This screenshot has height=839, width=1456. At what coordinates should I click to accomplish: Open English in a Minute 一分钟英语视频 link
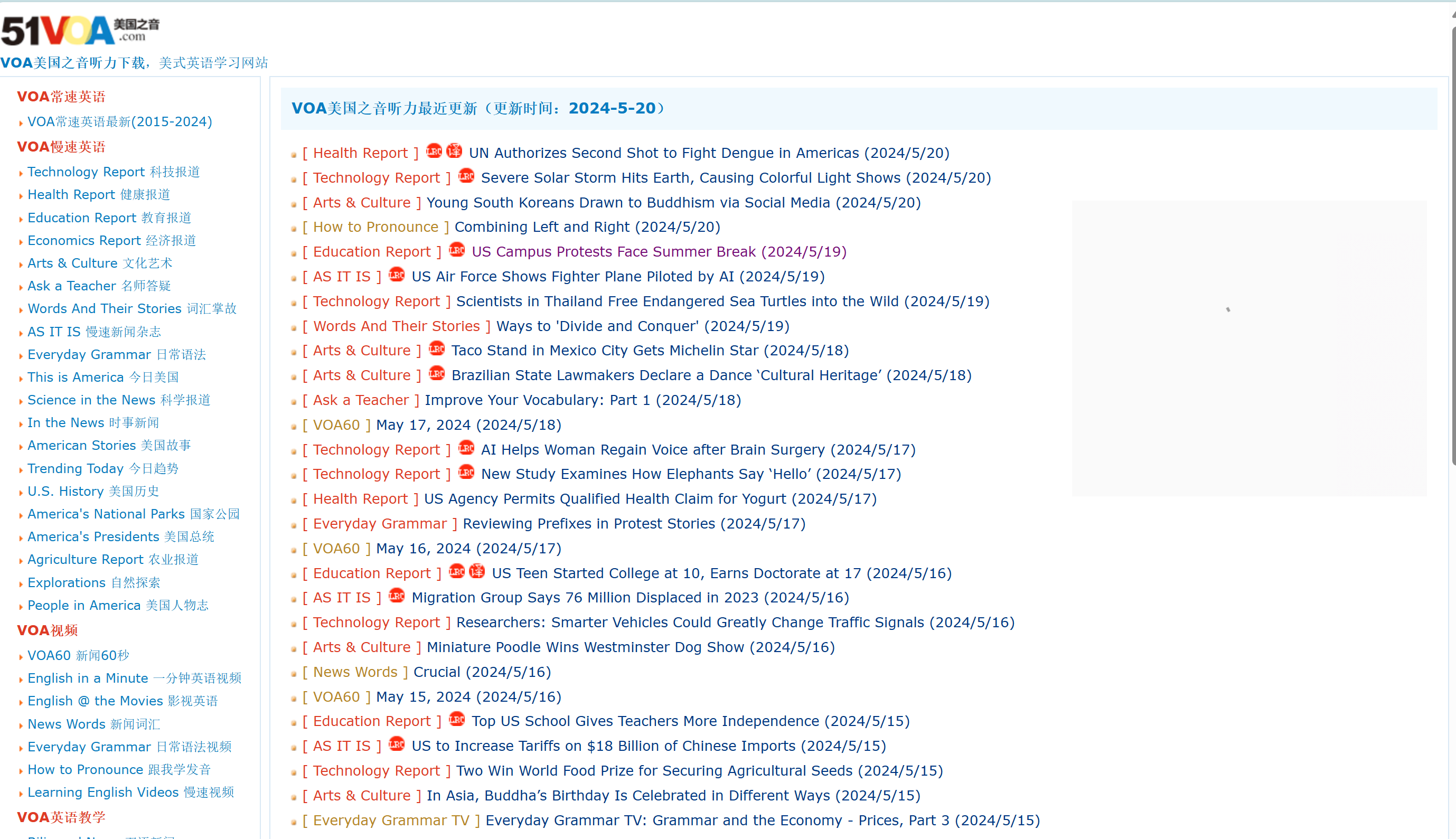click(x=134, y=678)
